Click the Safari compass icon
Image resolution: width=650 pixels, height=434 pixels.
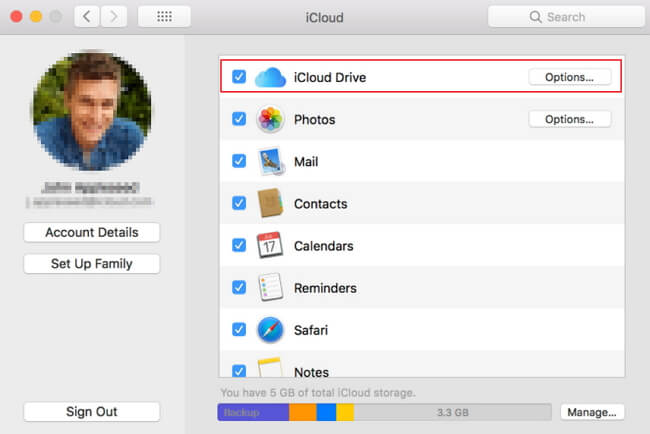click(270, 330)
